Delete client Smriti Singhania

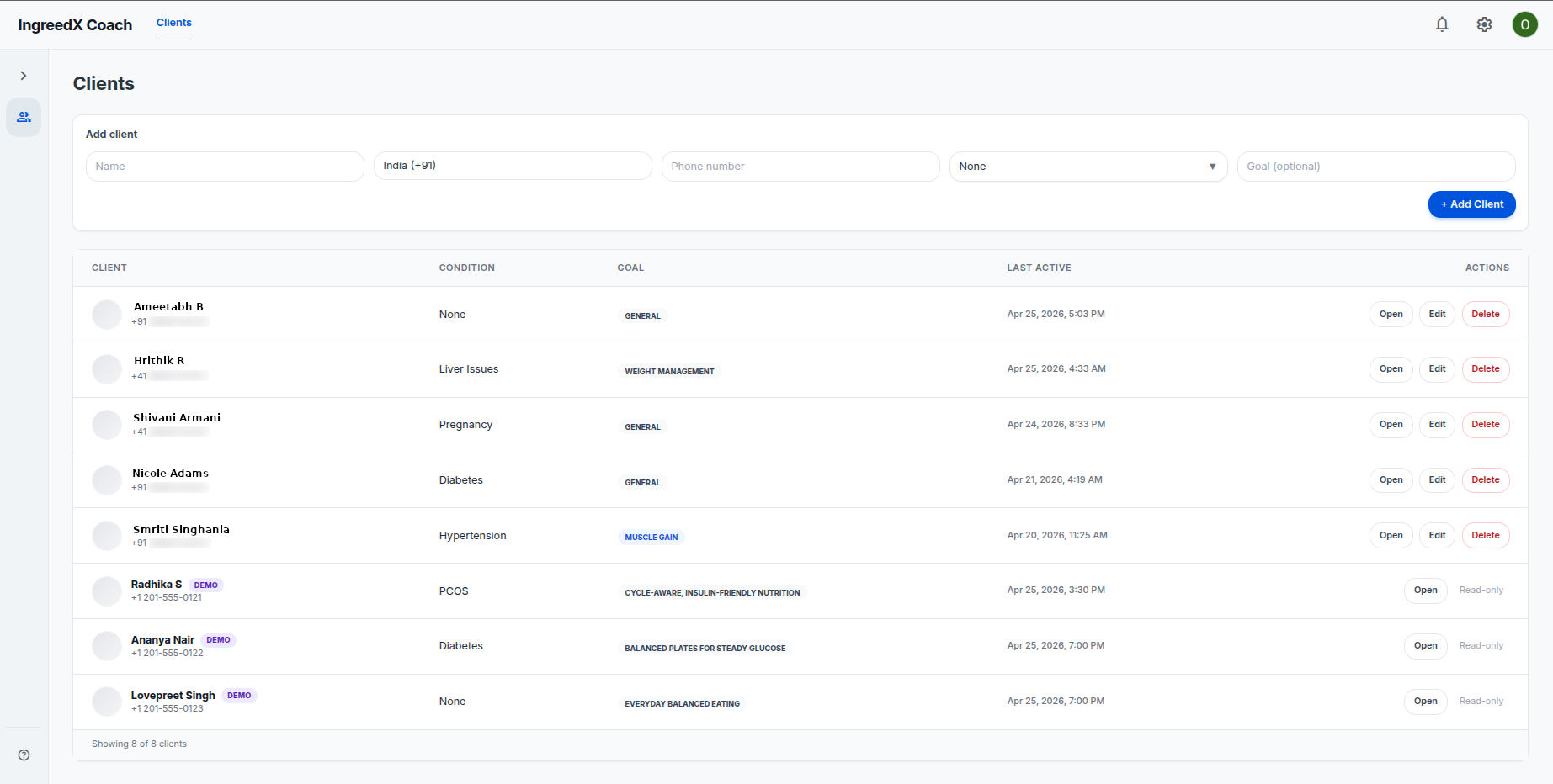[x=1485, y=536]
